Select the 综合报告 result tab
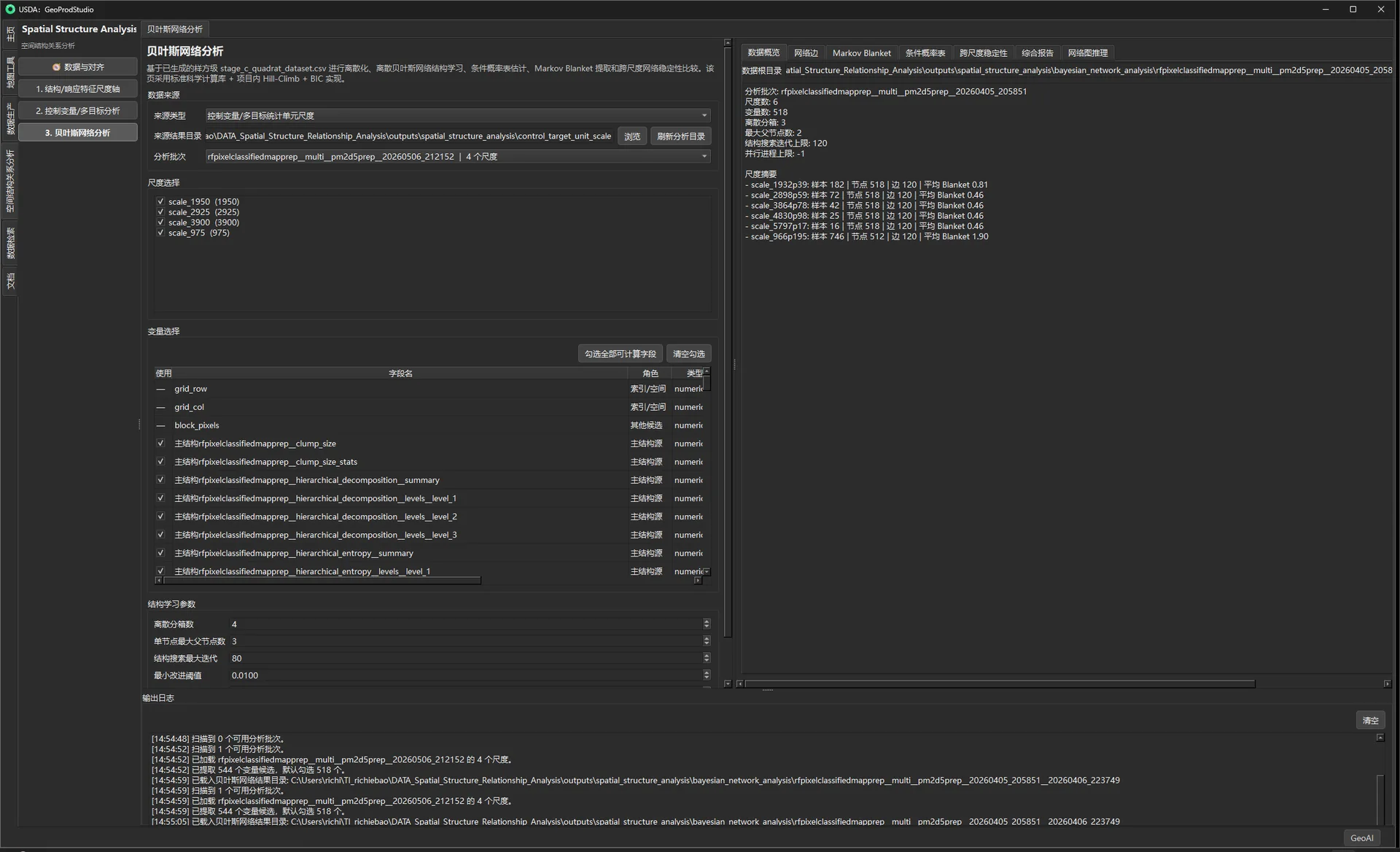 [1037, 53]
